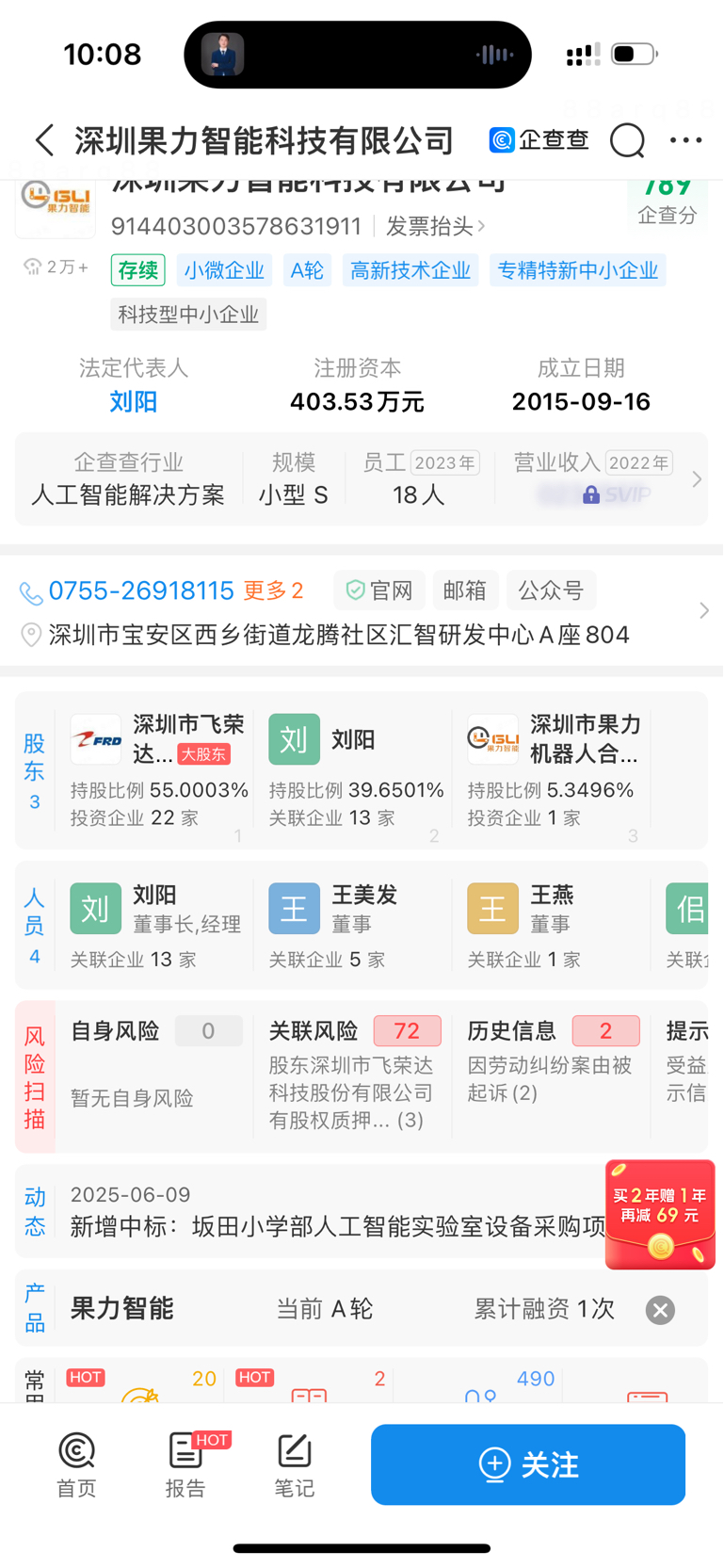Image resolution: width=724 pixels, height=1568 pixels.
Task: Tap the phone handset icon
Action: [x=31, y=592]
